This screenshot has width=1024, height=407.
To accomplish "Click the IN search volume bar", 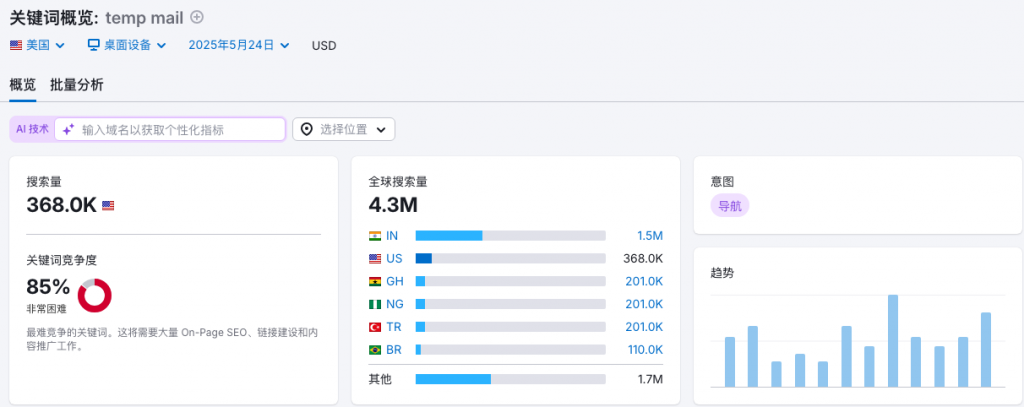I will [511, 236].
